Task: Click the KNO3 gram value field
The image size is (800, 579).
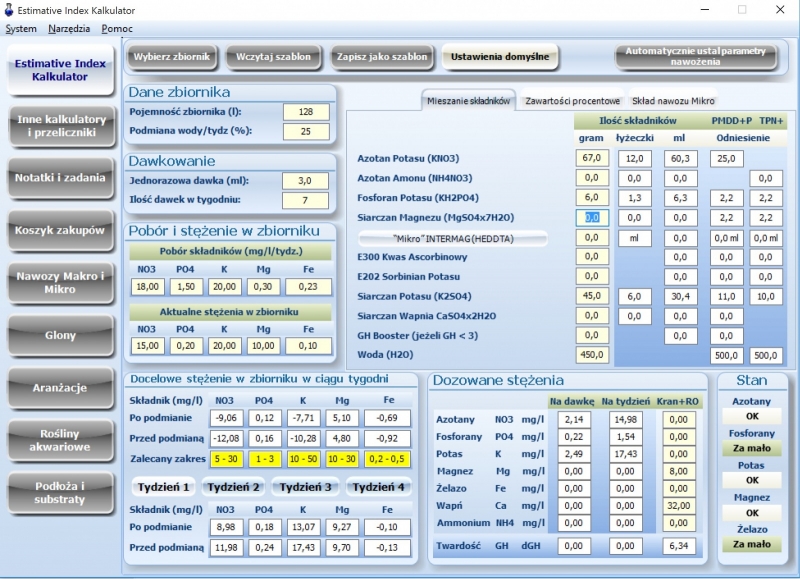Action: [x=592, y=158]
